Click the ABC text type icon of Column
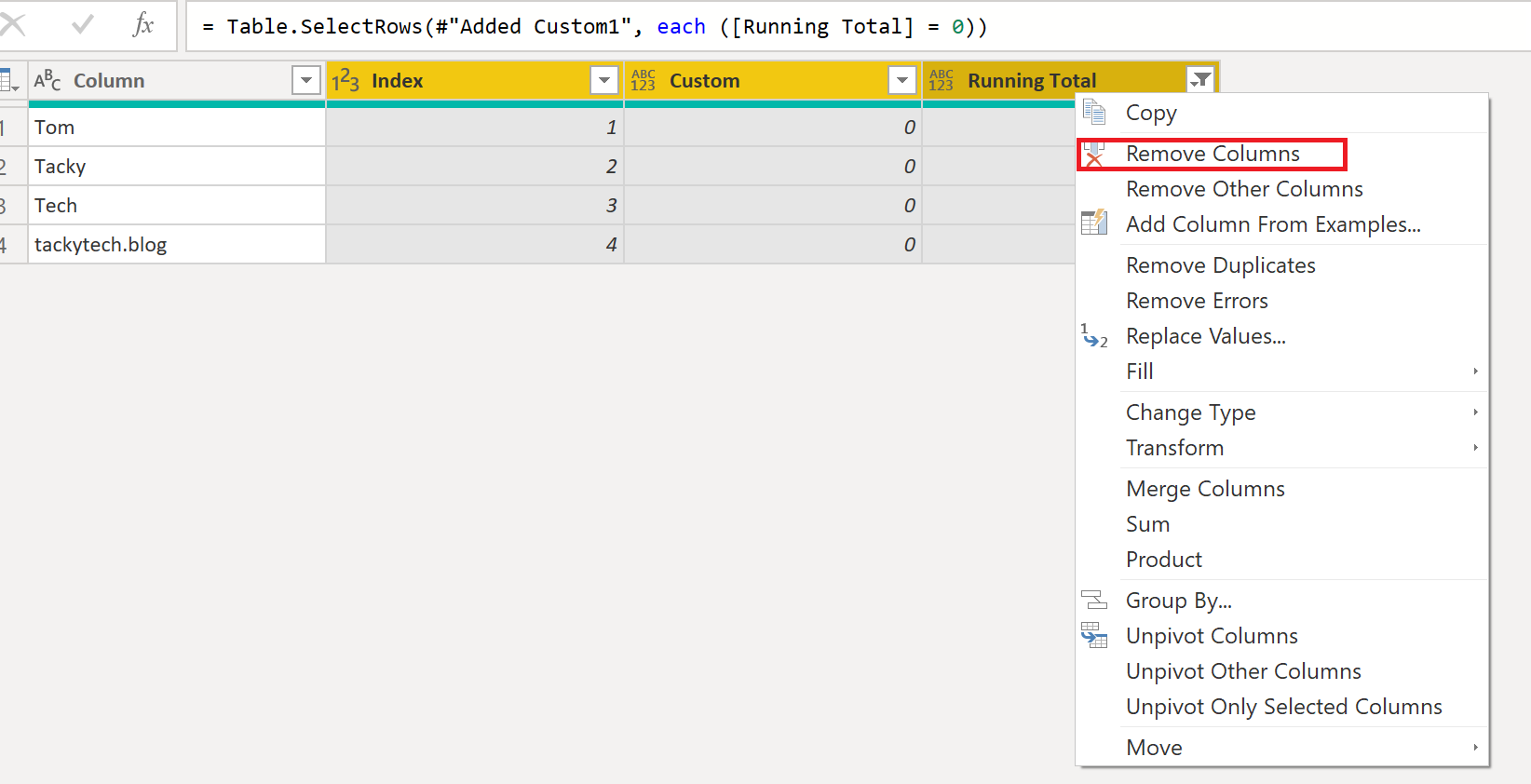The width and height of the screenshot is (1531, 784). click(x=47, y=81)
